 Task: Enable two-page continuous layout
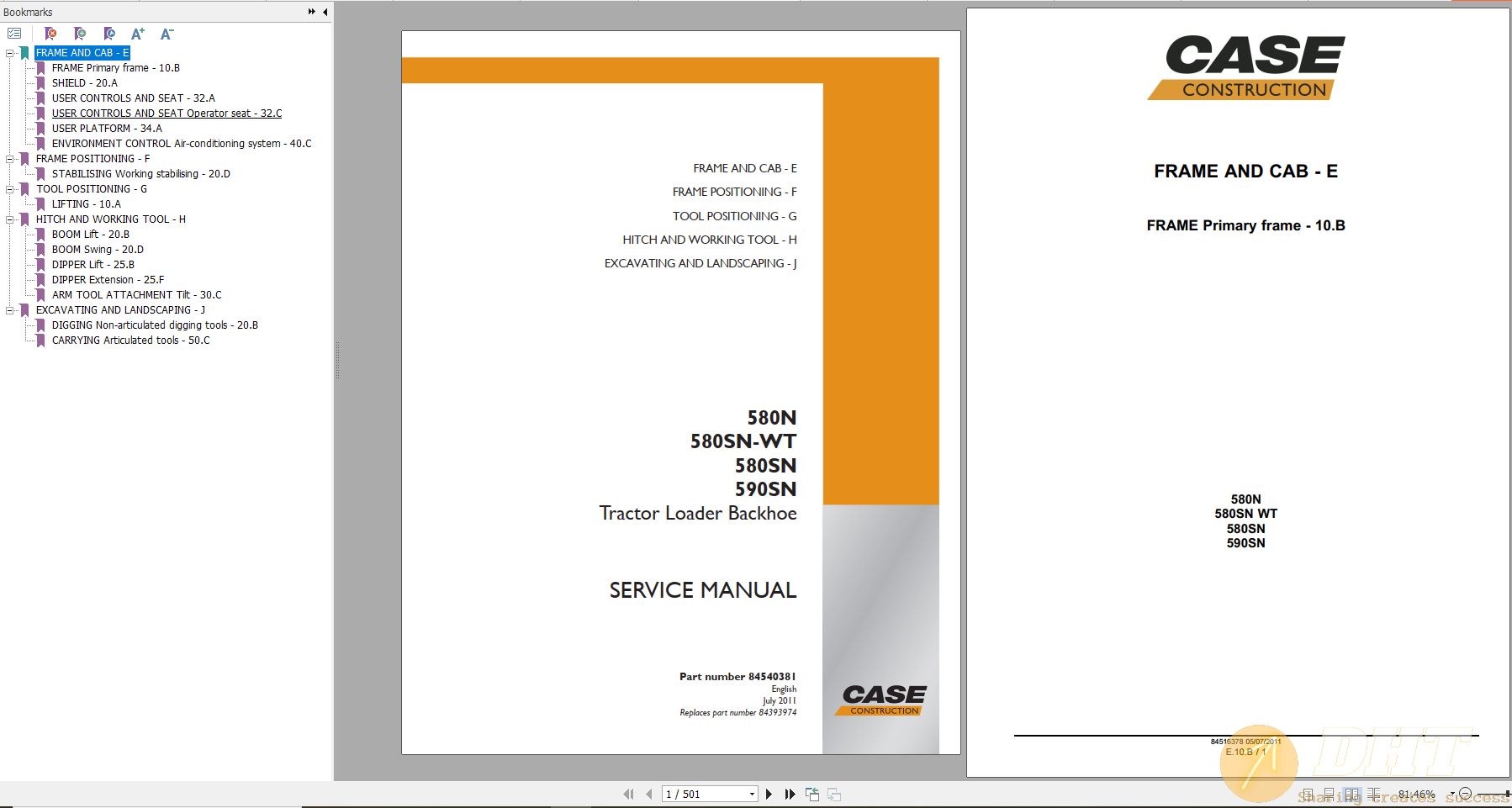[x=1373, y=794]
